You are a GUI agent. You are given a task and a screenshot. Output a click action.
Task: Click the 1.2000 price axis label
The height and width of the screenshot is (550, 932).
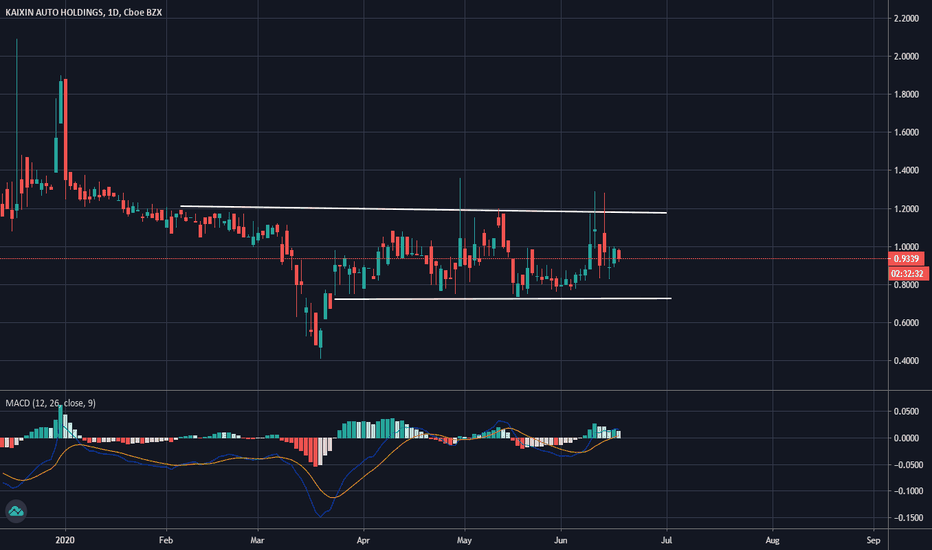[x=906, y=209]
